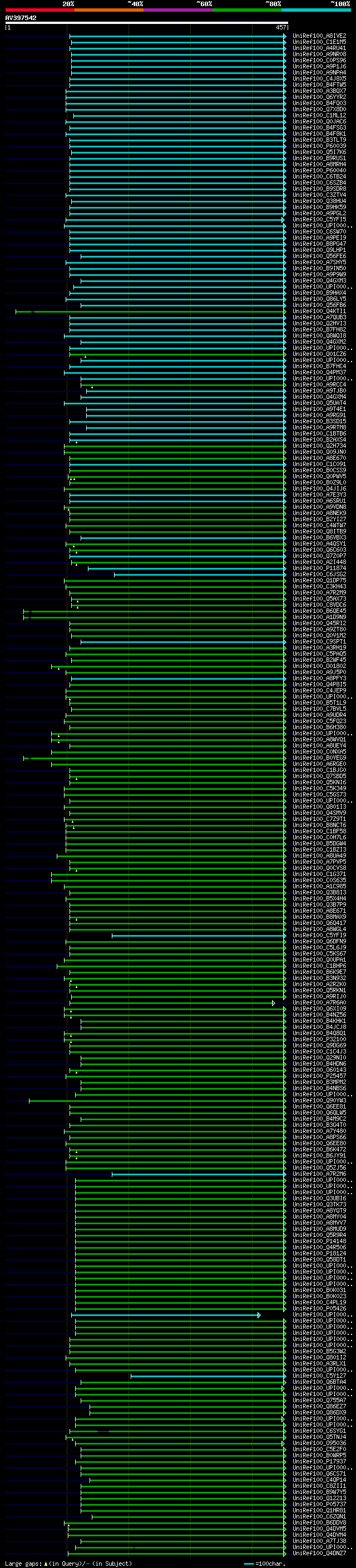Select hit label UniRef100_B6QE45
The width and height of the screenshot is (356, 1568).
click(x=319, y=611)
